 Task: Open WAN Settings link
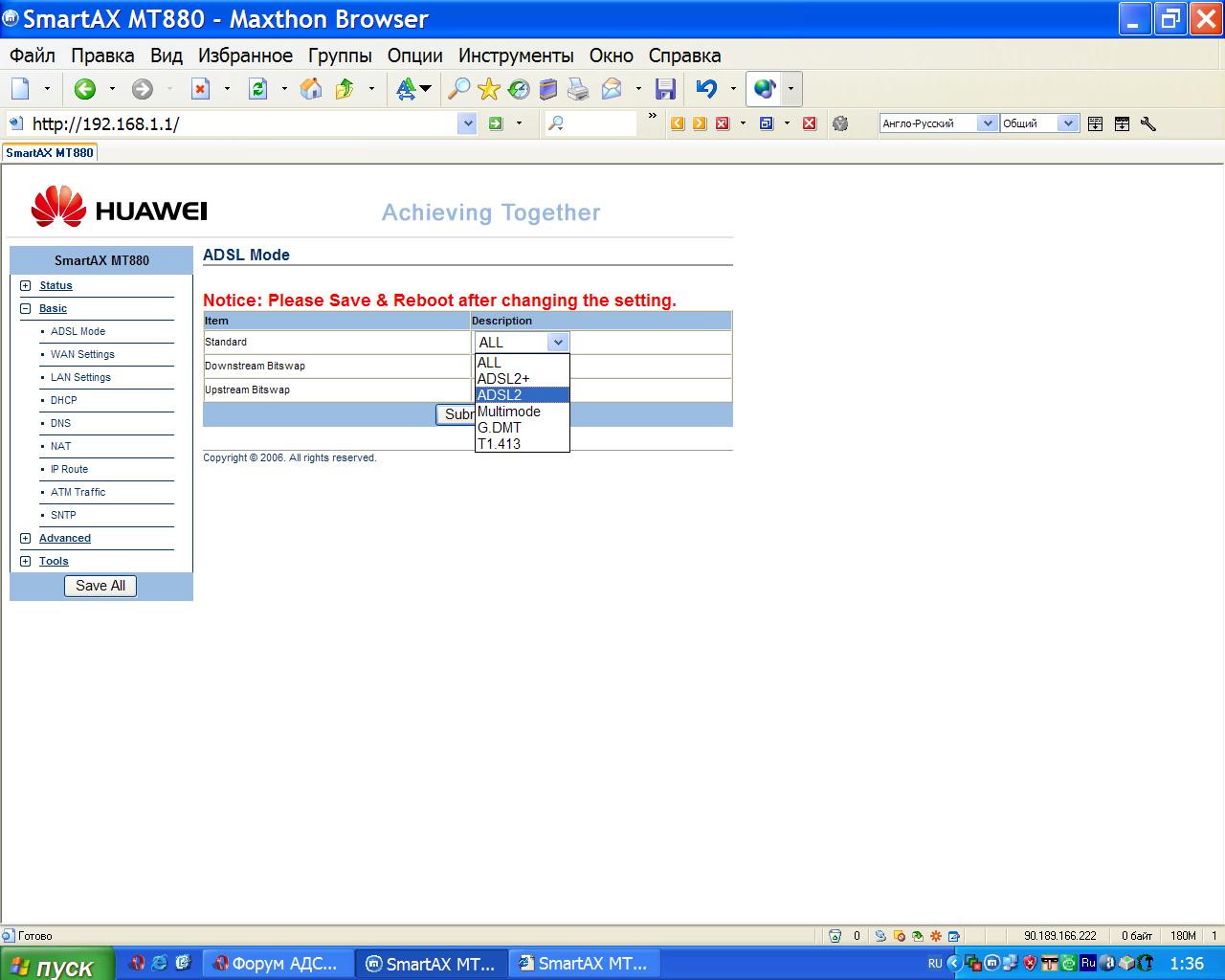82,354
